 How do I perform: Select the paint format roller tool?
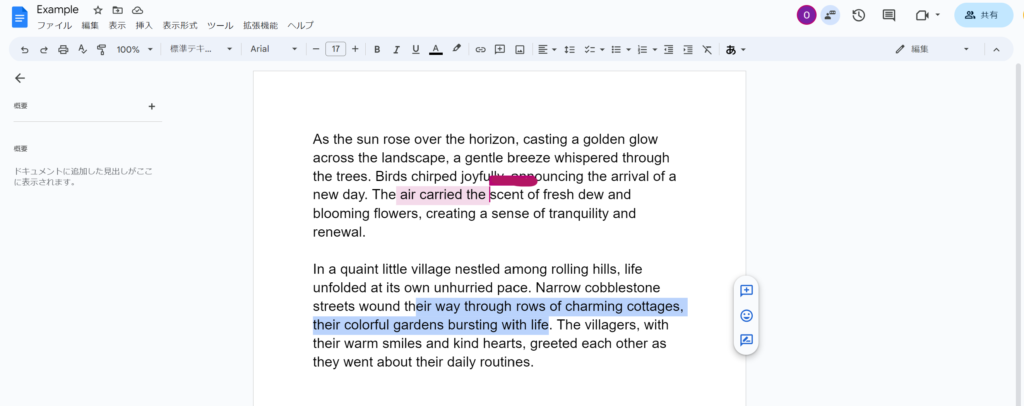tap(101, 49)
